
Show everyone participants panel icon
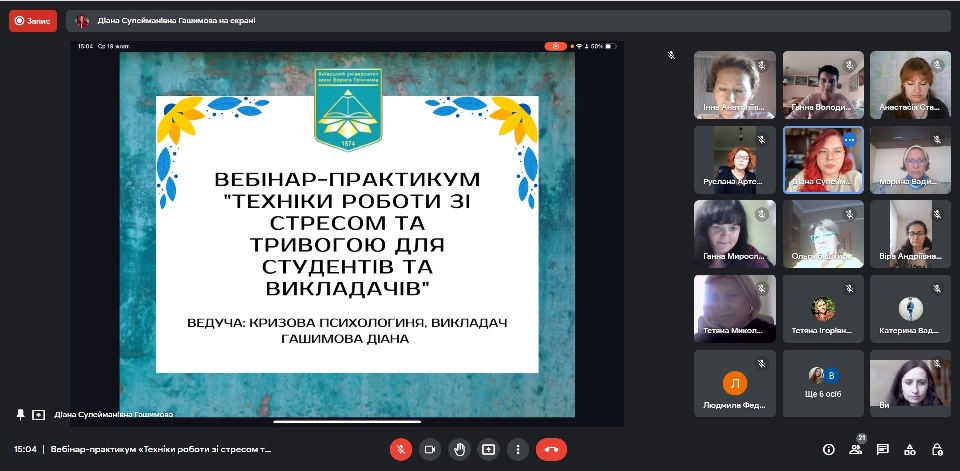[855, 450]
